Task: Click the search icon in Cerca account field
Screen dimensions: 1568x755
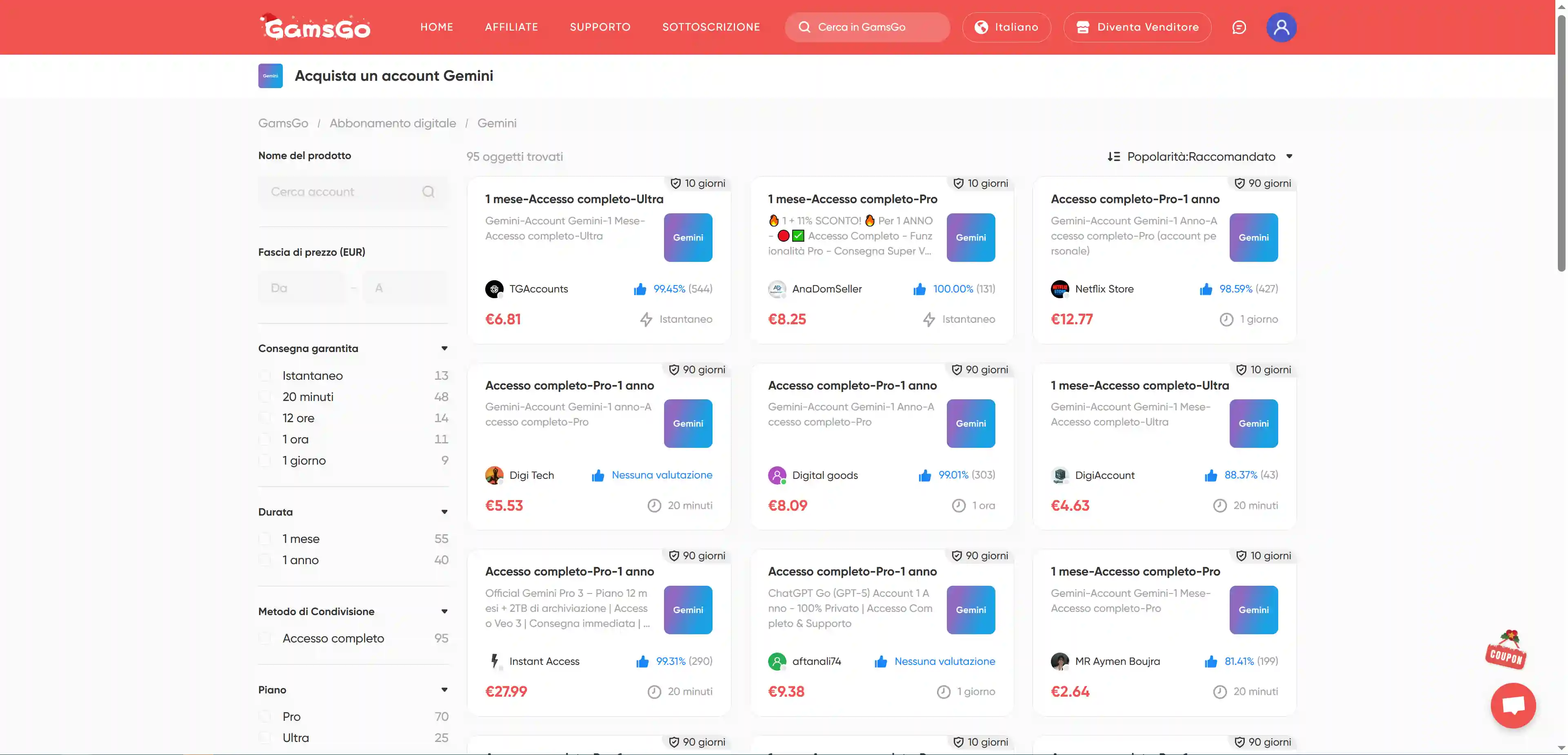Action: (428, 192)
